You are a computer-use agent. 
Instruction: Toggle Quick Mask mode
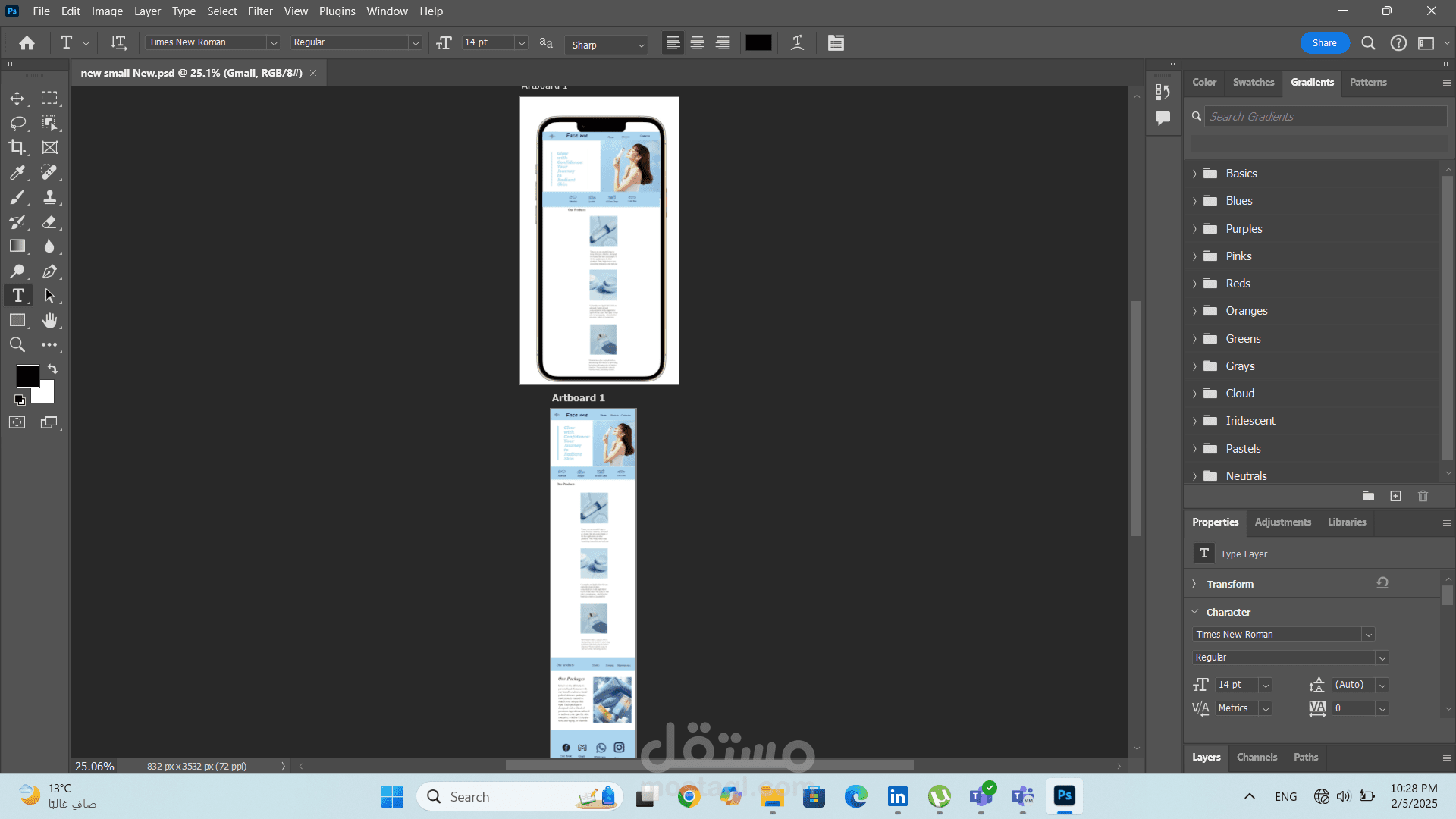coord(17,422)
